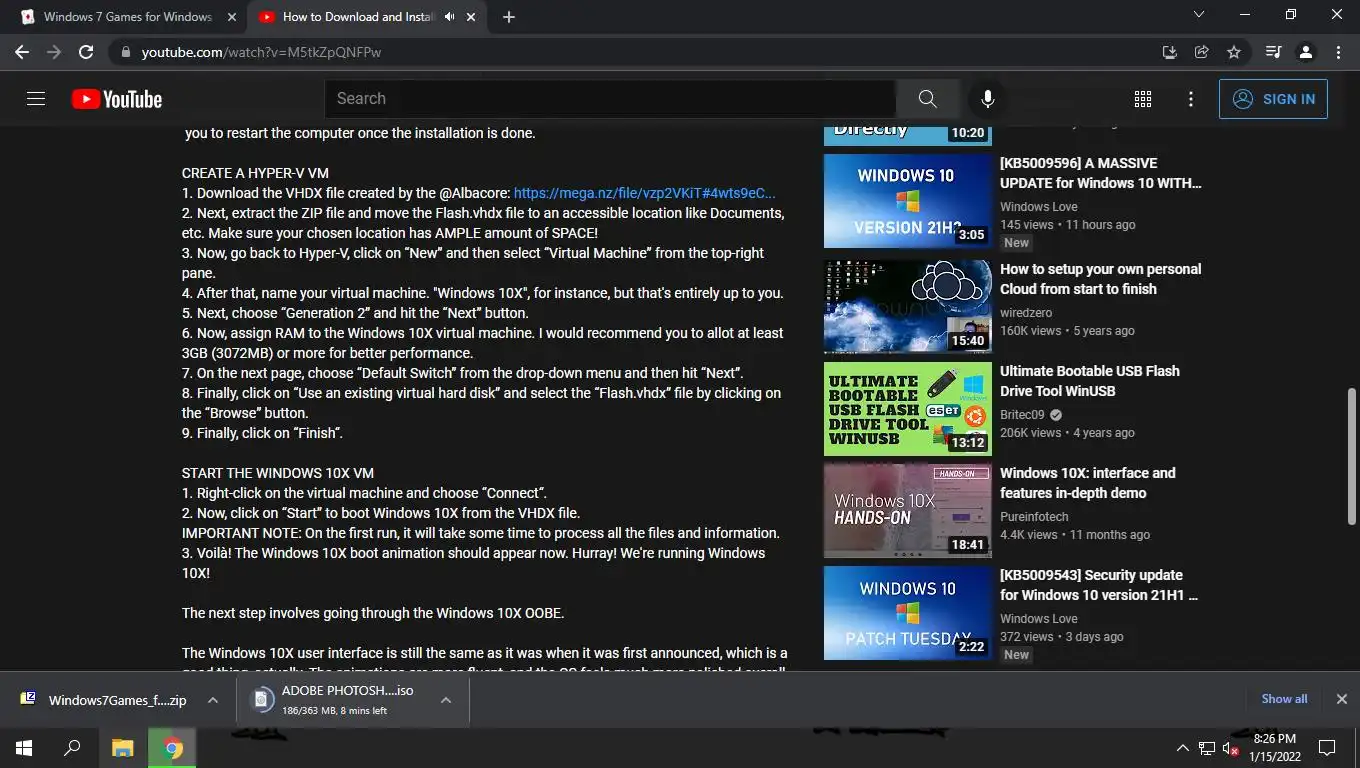
Task: Click the search magnifier button
Action: (x=928, y=99)
